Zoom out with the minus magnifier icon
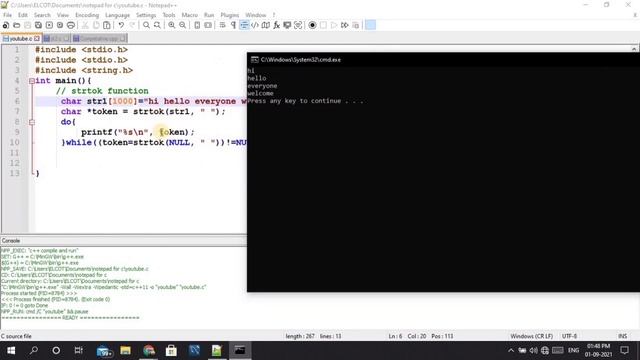Viewport: 640px width, 360px height. pos(182,25)
